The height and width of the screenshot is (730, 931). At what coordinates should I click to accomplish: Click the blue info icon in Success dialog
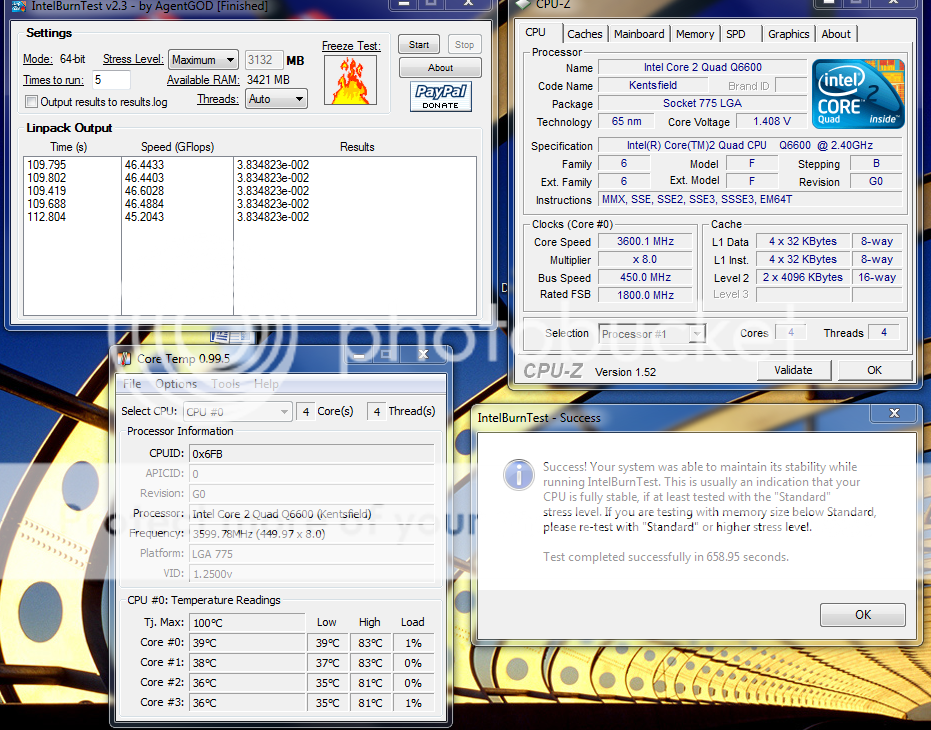tap(518, 474)
